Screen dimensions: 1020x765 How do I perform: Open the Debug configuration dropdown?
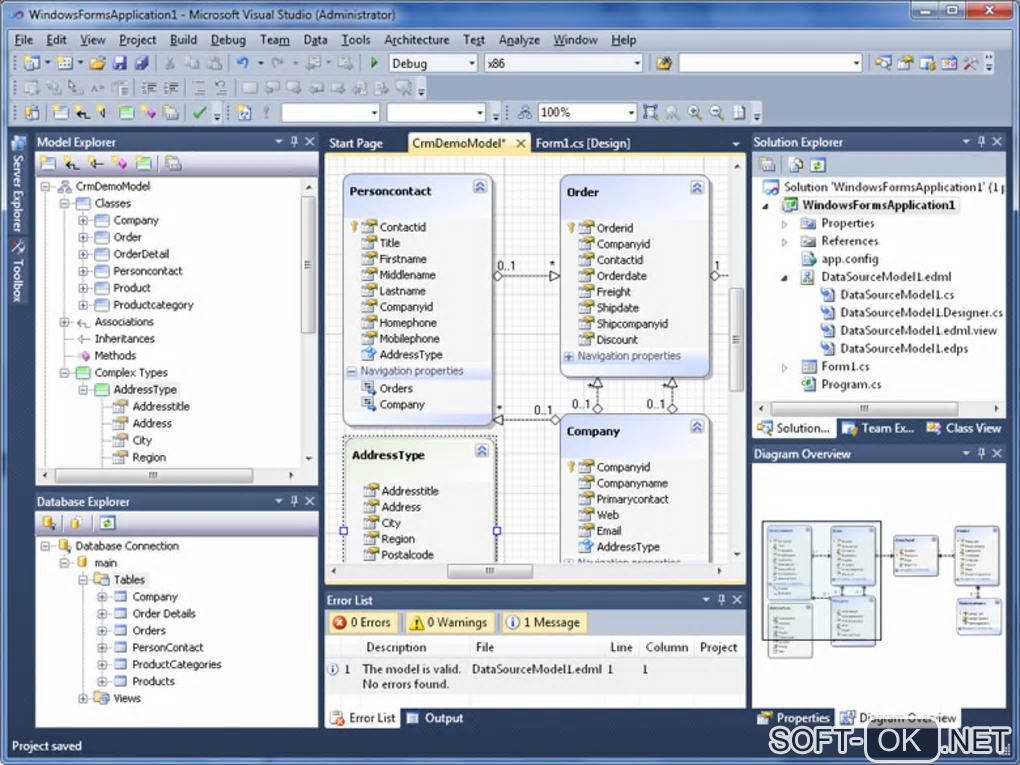(472, 63)
